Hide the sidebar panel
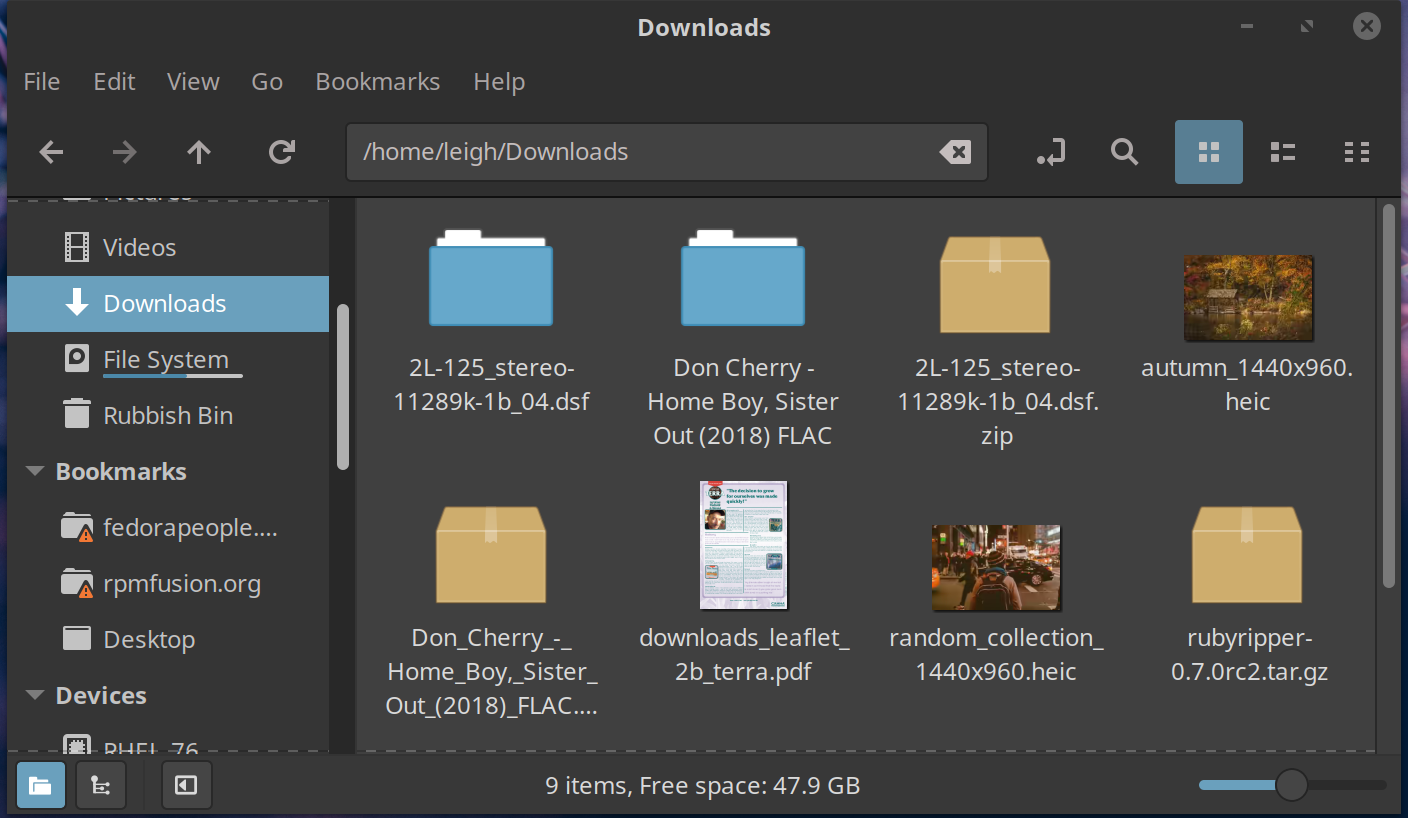The width and height of the screenshot is (1408, 818). 187,785
